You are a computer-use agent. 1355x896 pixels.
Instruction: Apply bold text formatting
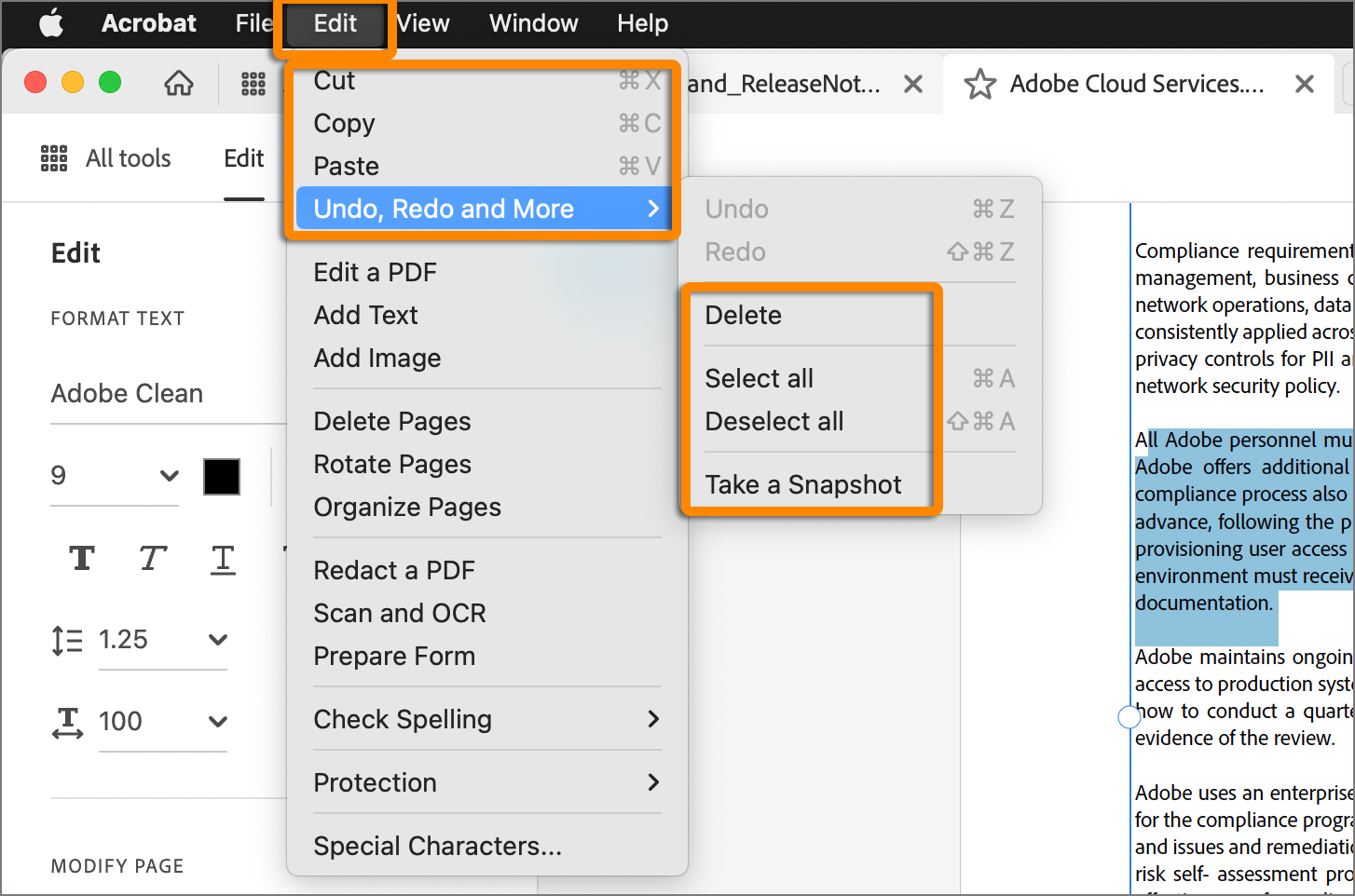82,558
